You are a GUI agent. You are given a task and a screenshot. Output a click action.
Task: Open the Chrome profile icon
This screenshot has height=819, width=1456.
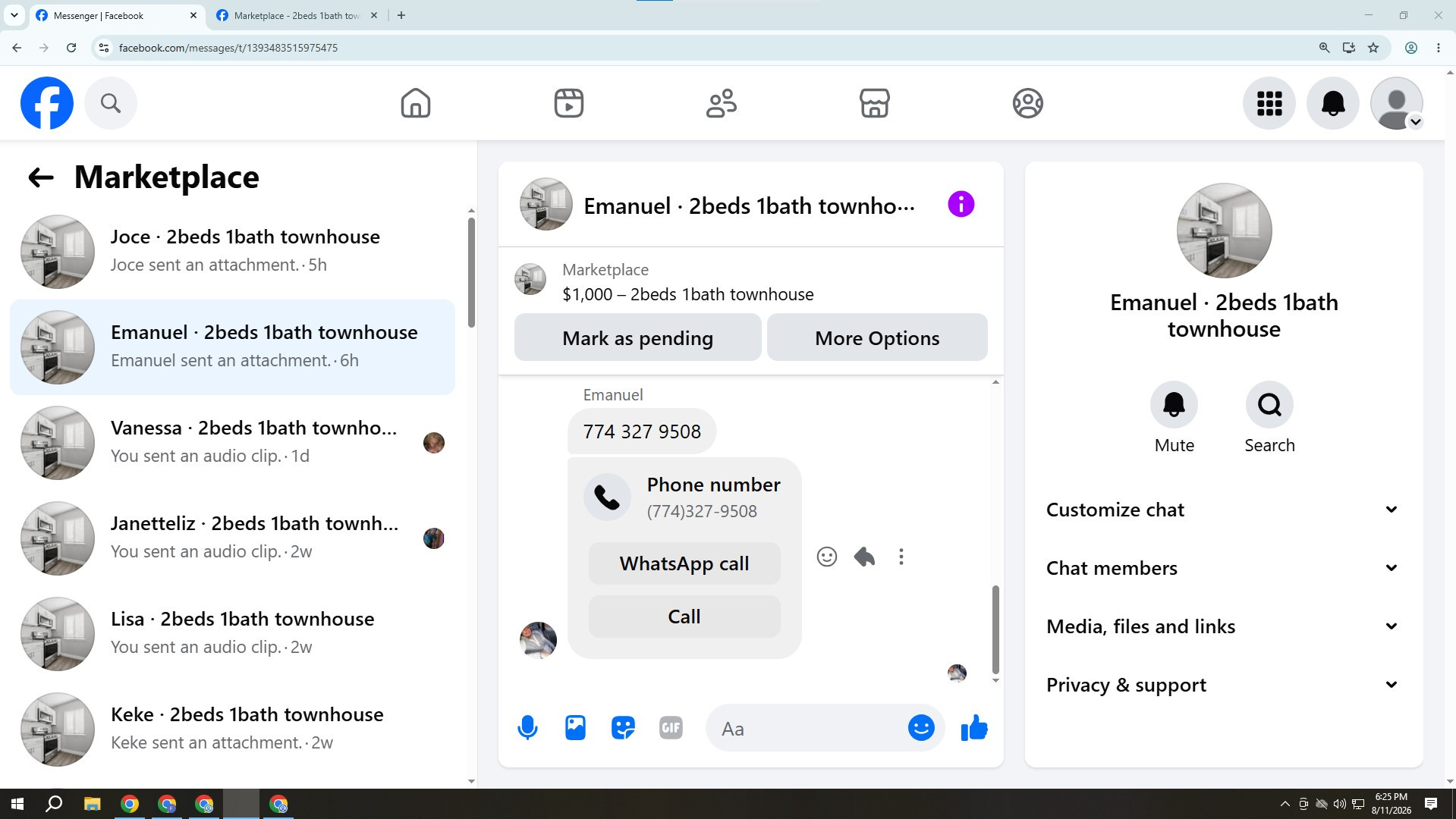(x=1411, y=48)
